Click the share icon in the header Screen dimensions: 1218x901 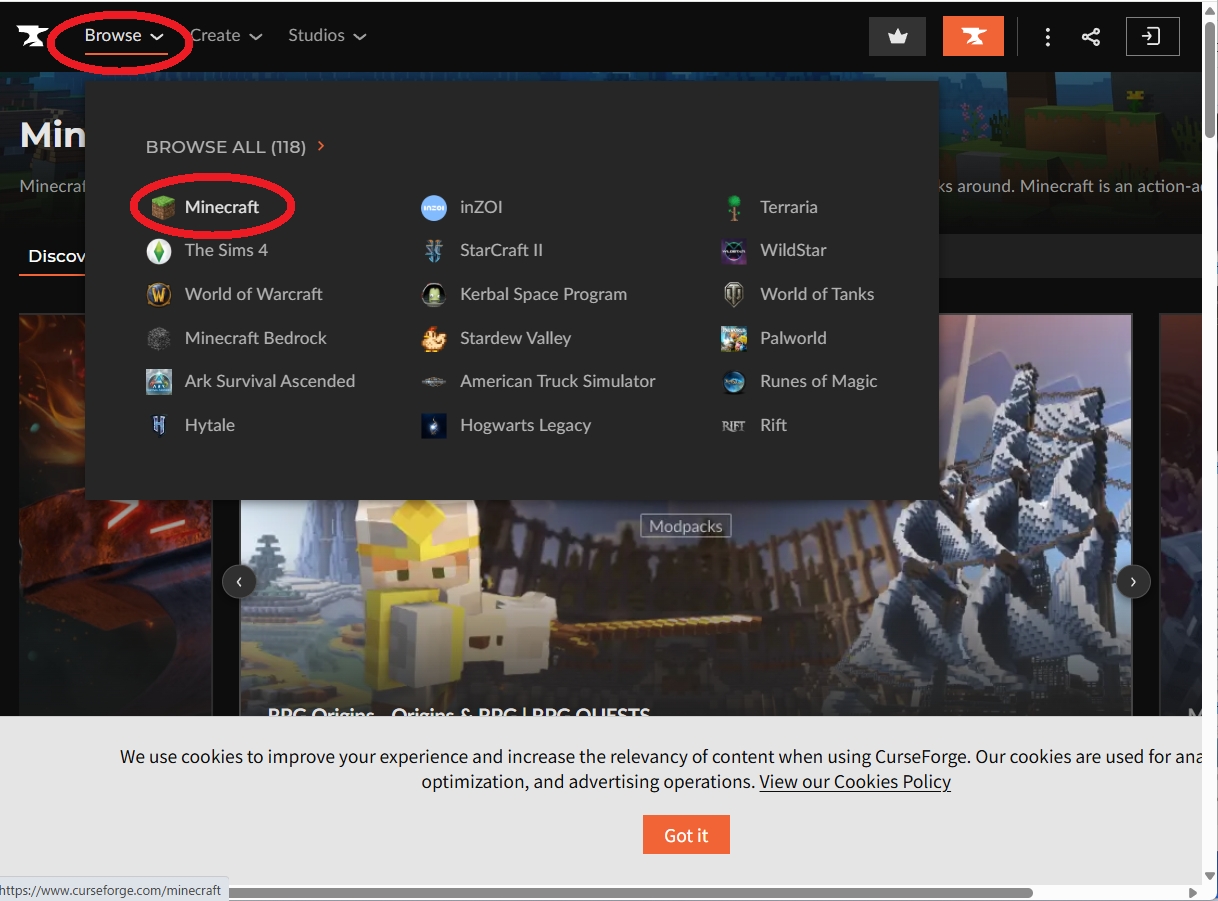coord(1090,35)
